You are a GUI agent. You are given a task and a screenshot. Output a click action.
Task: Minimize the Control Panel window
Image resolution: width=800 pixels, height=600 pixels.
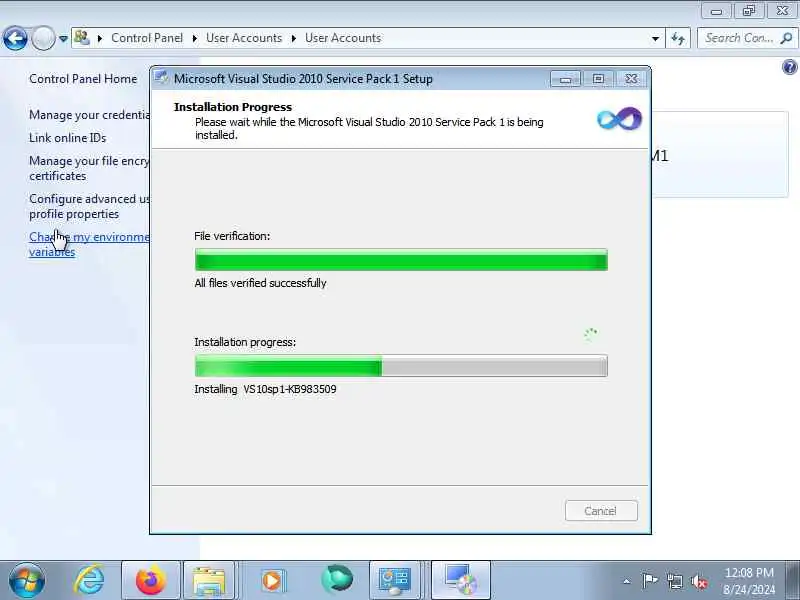(716, 11)
